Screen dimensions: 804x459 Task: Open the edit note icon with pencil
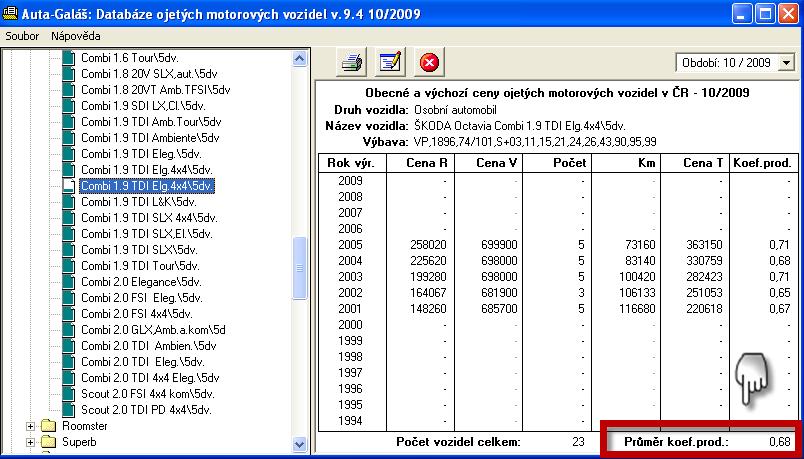tap(390, 63)
